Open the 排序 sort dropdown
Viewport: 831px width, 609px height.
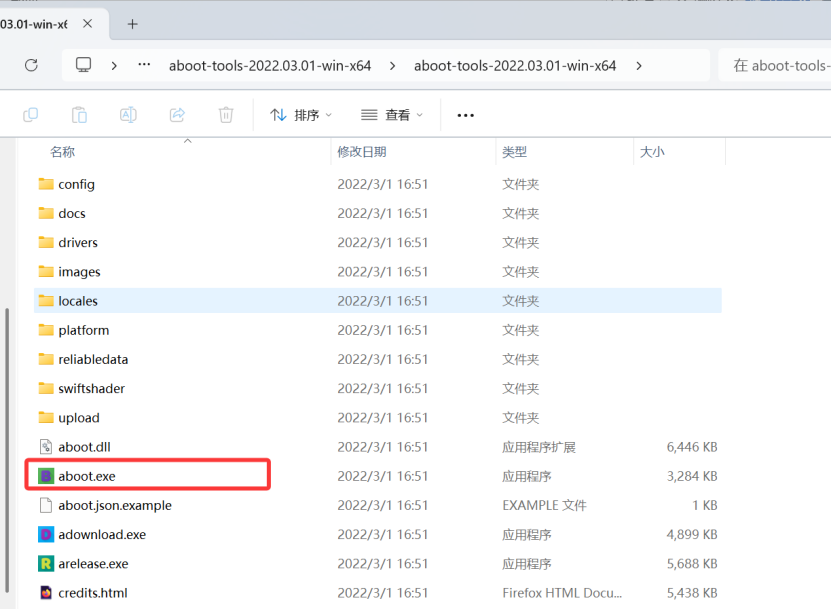coord(300,115)
